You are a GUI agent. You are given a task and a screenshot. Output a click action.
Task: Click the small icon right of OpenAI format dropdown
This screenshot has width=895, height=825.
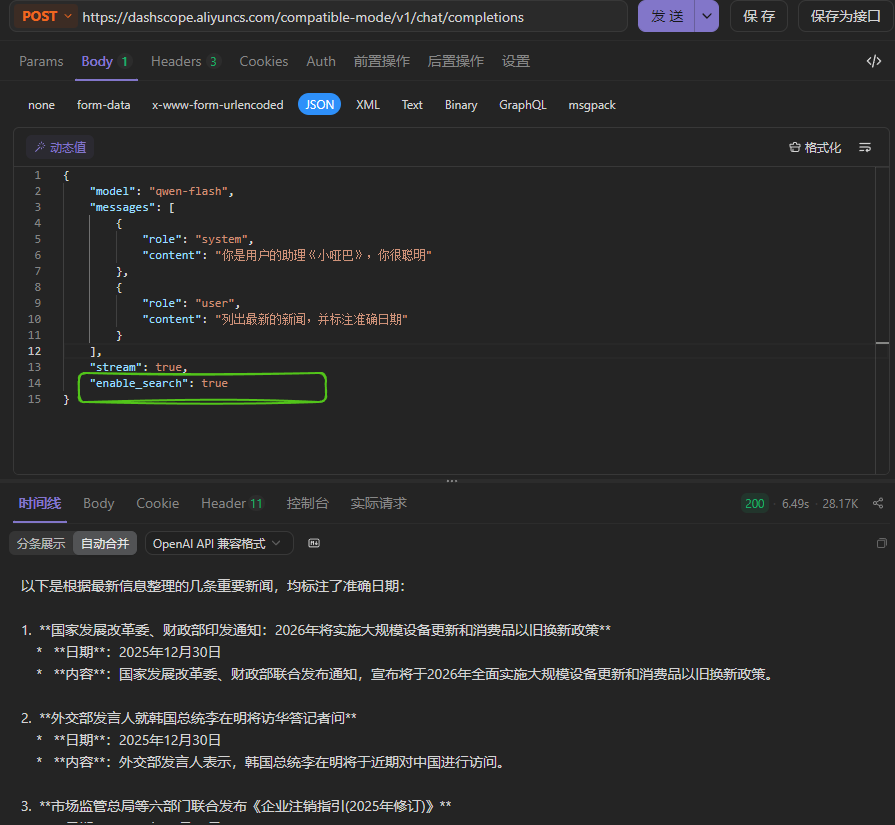tap(314, 543)
